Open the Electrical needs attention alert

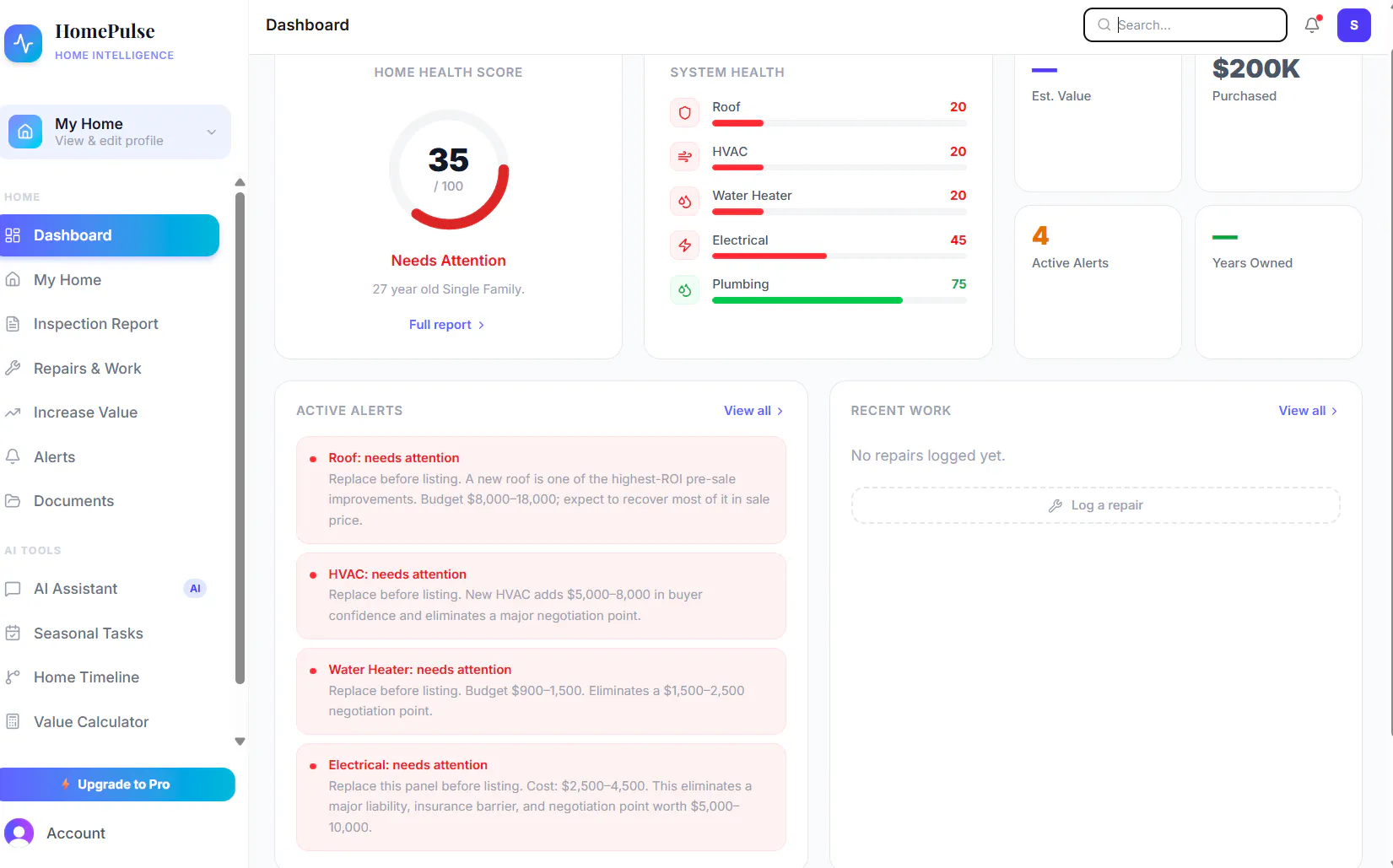541,797
